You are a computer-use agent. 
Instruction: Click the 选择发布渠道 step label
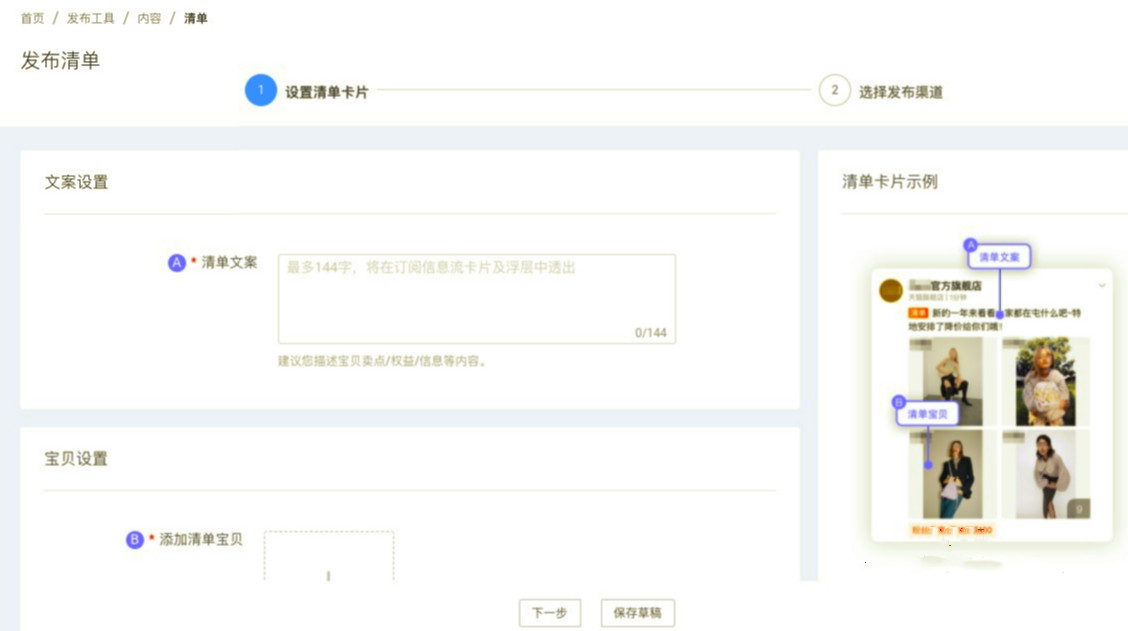(x=901, y=92)
